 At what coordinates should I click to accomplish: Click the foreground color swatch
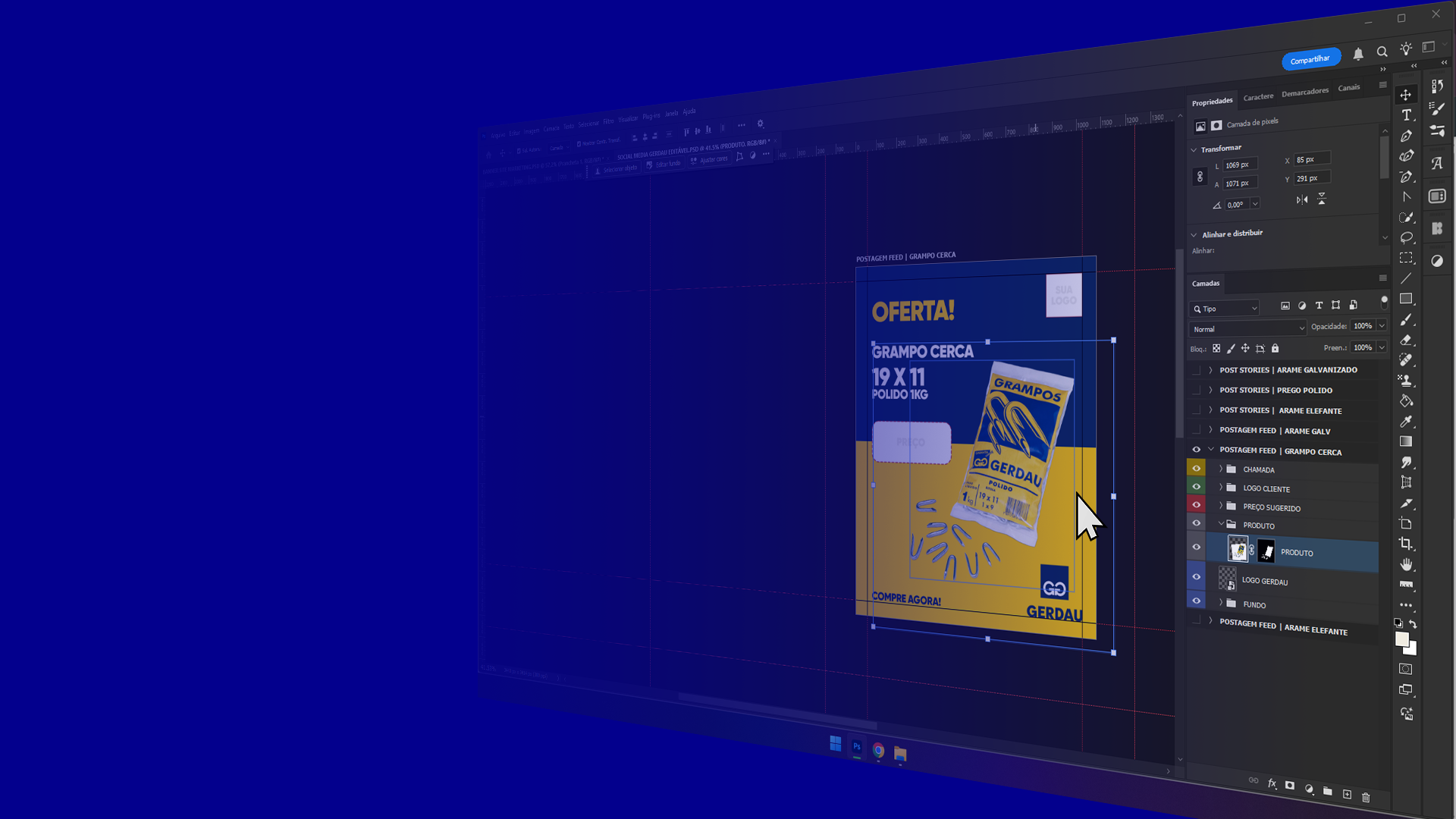1401,639
